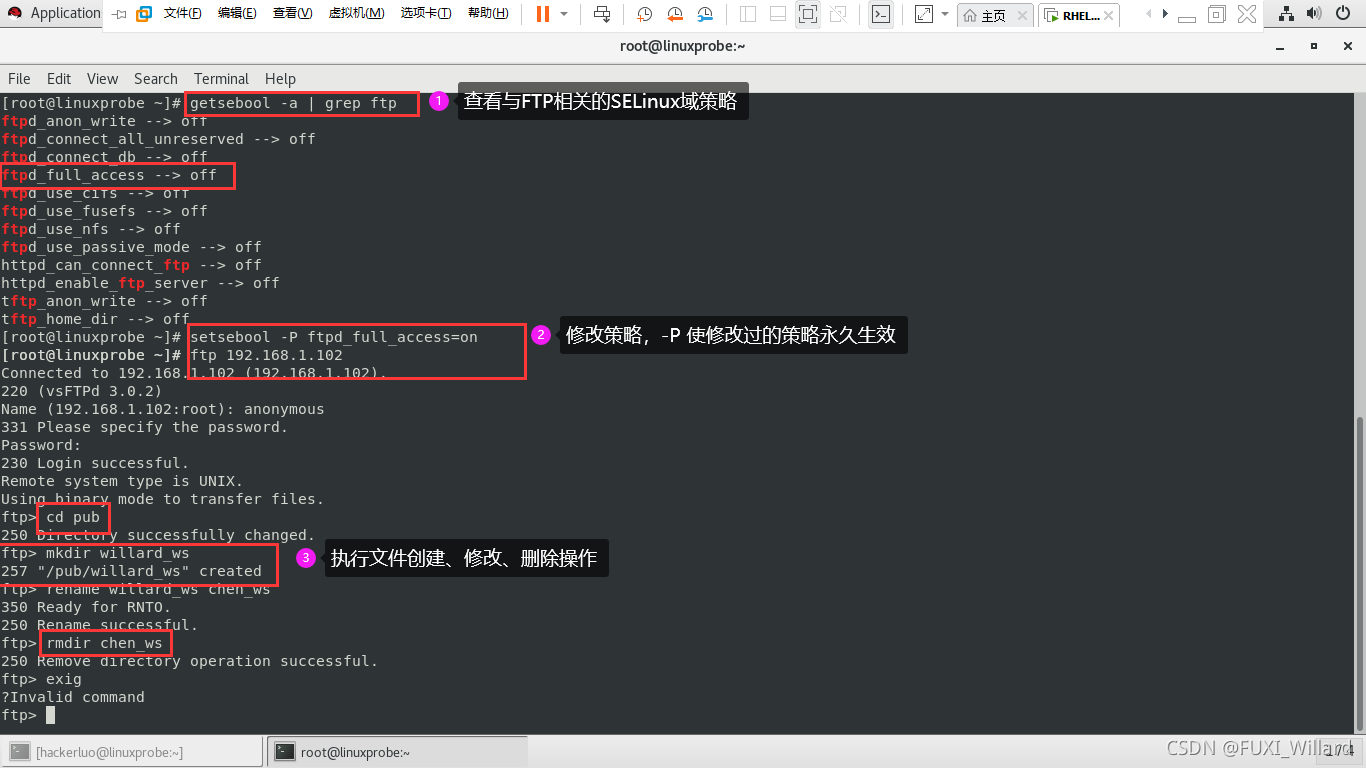Enter VMware full screen mode

807,14
